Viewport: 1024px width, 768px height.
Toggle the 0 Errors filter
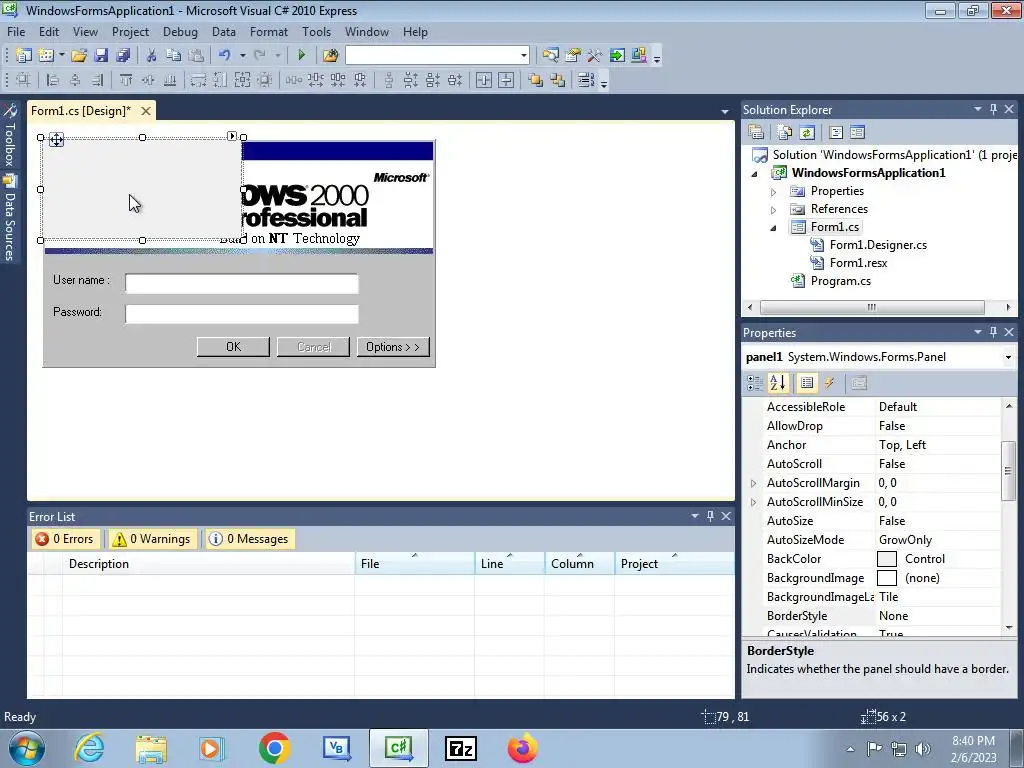pos(65,539)
